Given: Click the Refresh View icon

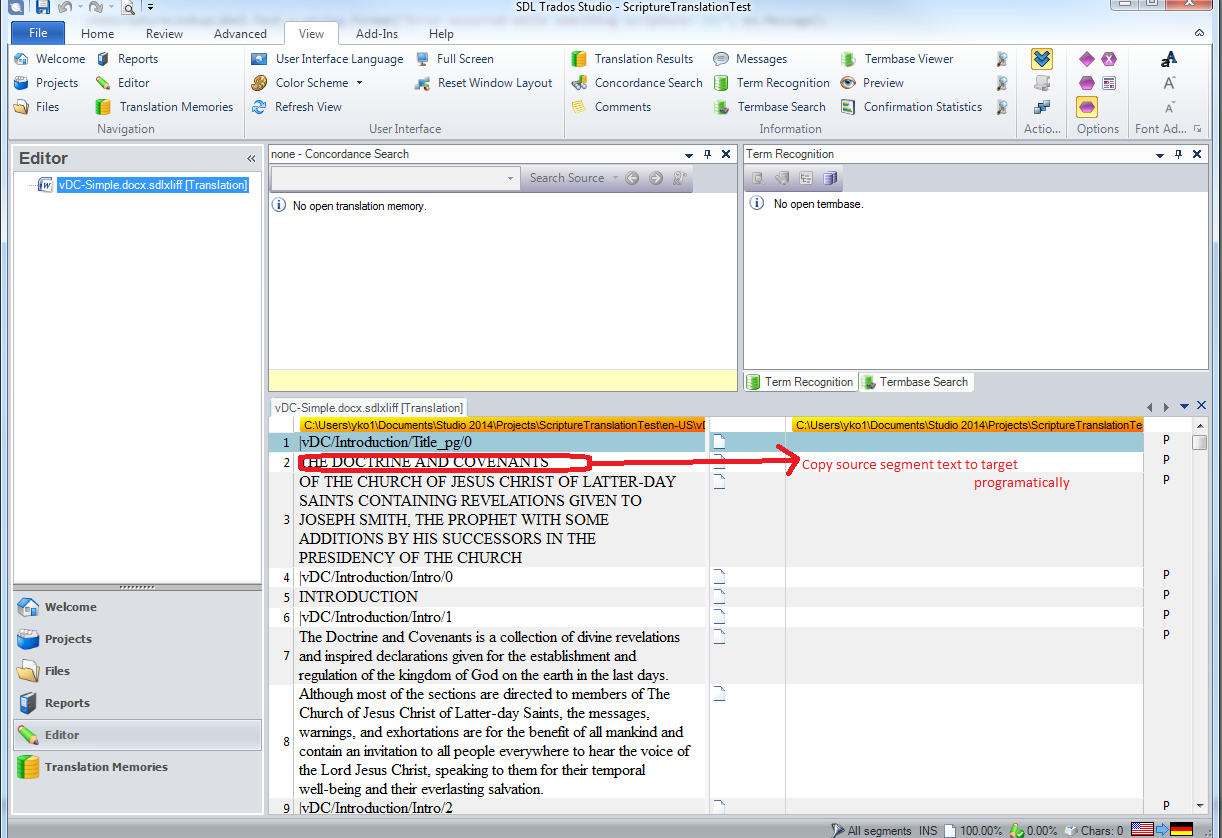Looking at the screenshot, I should 259,107.
